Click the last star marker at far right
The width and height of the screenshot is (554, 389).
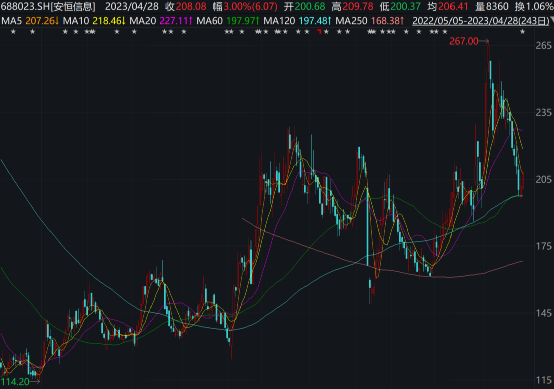[522, 32]
